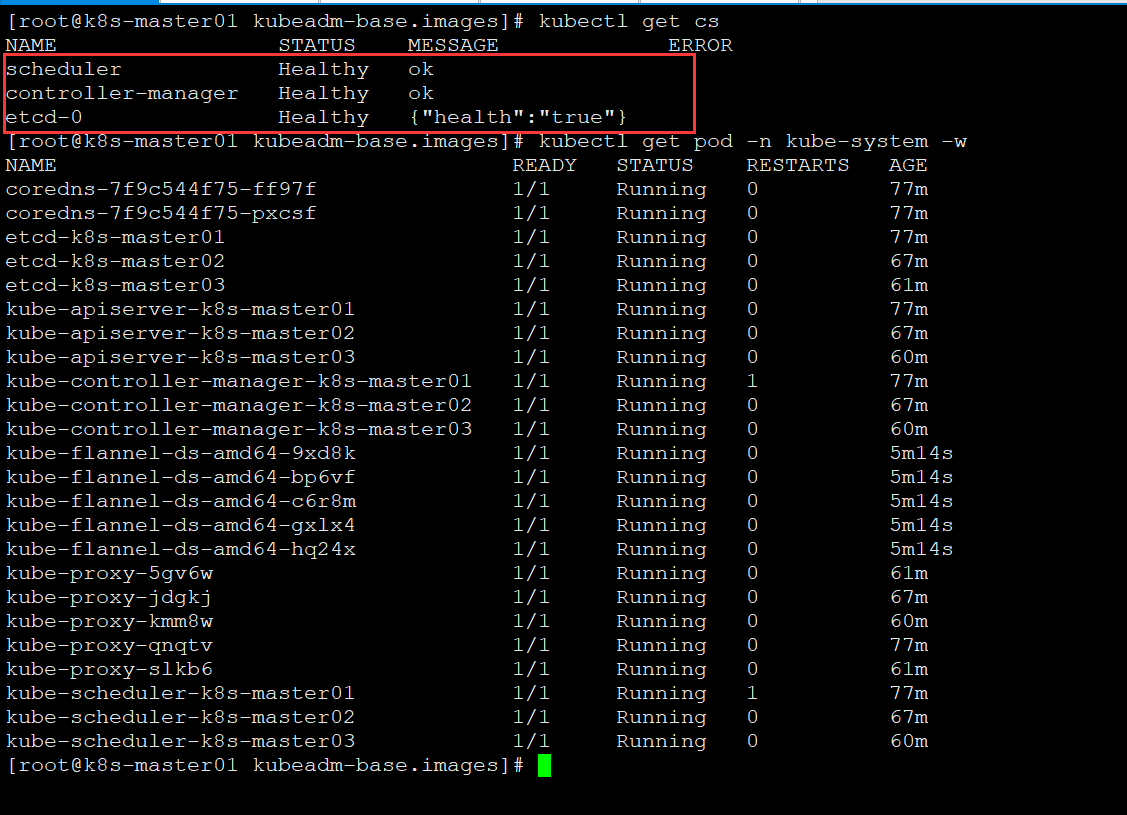
Task: Select pod name kube-controller-manager-k8s-master03
Action: pos(239,429)
